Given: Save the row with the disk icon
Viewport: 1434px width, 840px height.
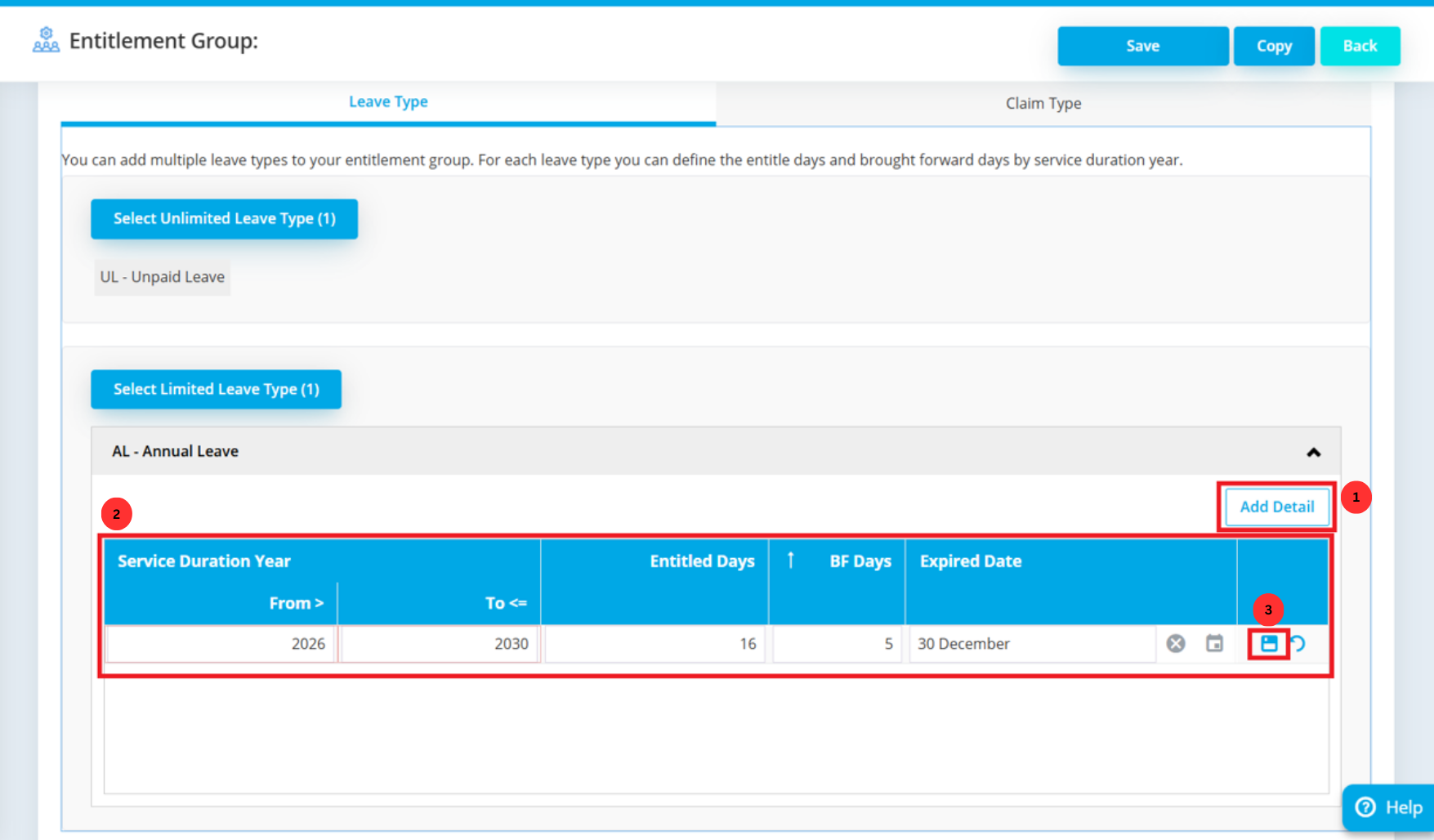Looking at the screenshot, I should (1269, 644).
